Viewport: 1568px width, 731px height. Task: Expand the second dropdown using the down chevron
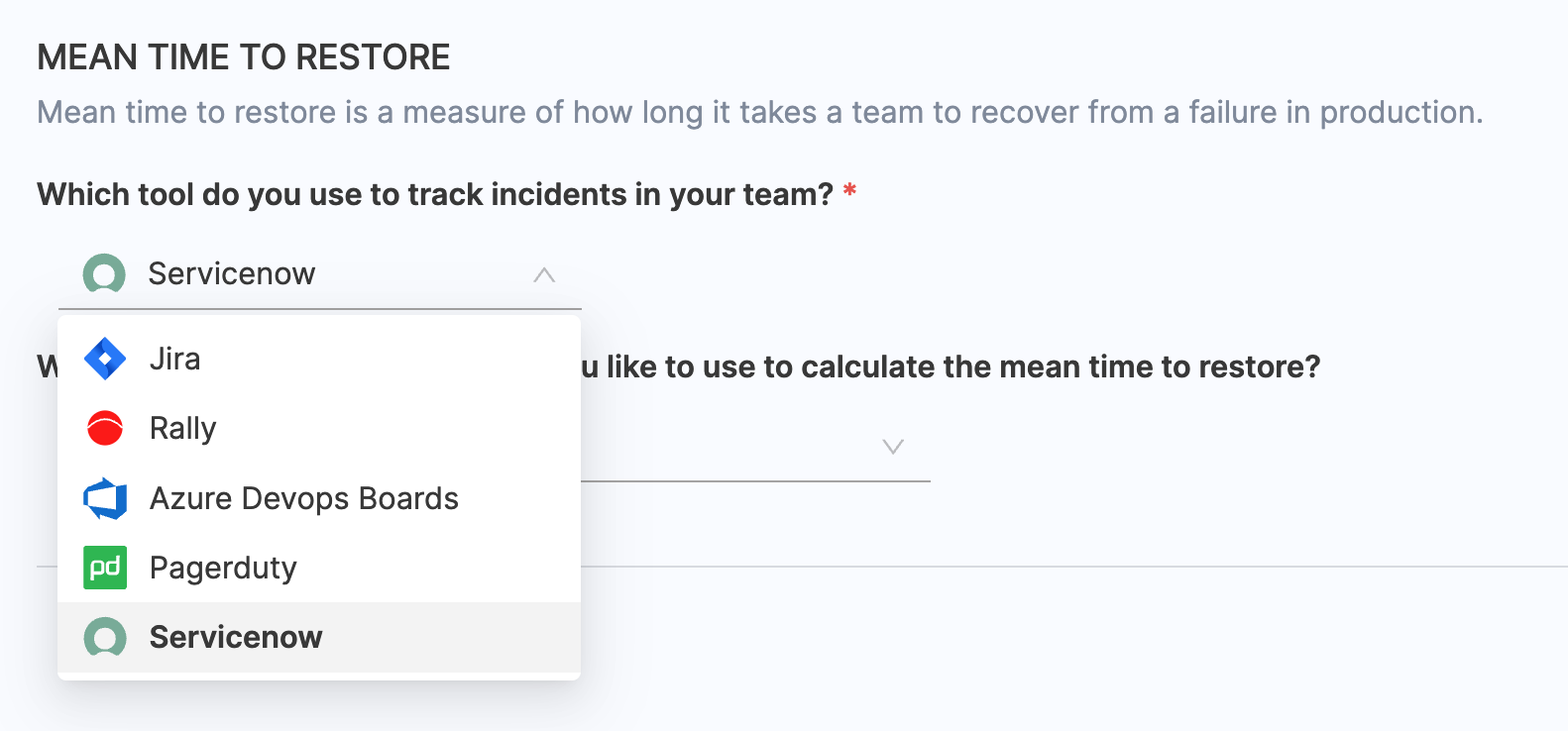point(893,447)
